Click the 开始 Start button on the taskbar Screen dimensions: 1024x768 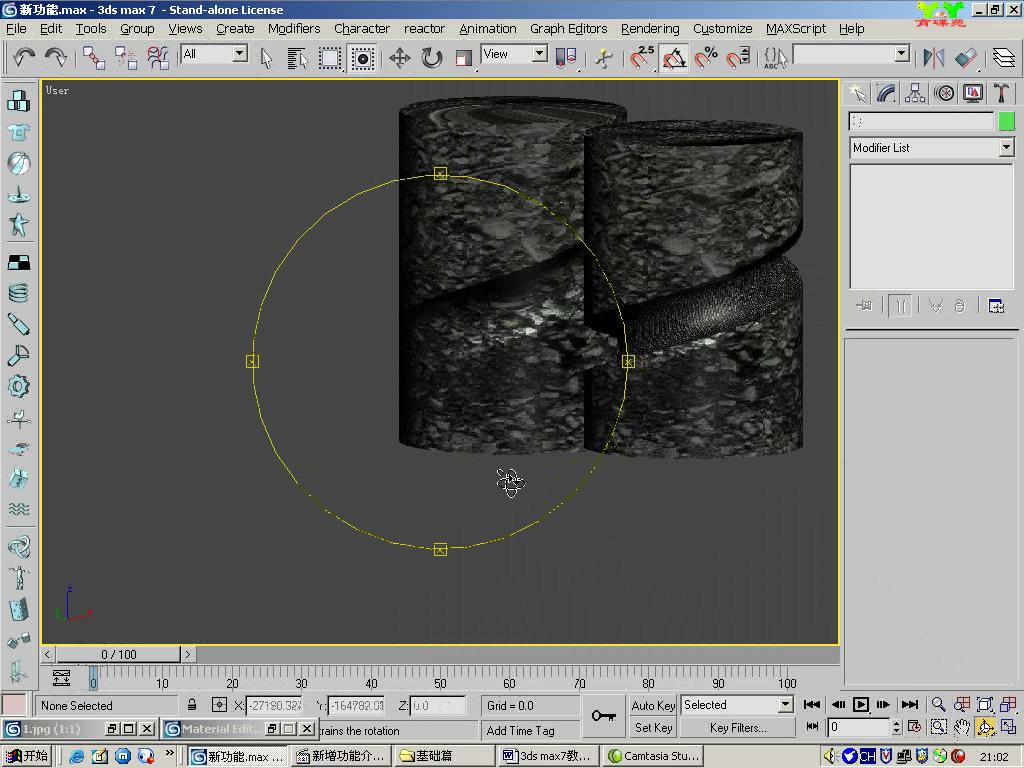pyautogui.click(x=26, y=756)
